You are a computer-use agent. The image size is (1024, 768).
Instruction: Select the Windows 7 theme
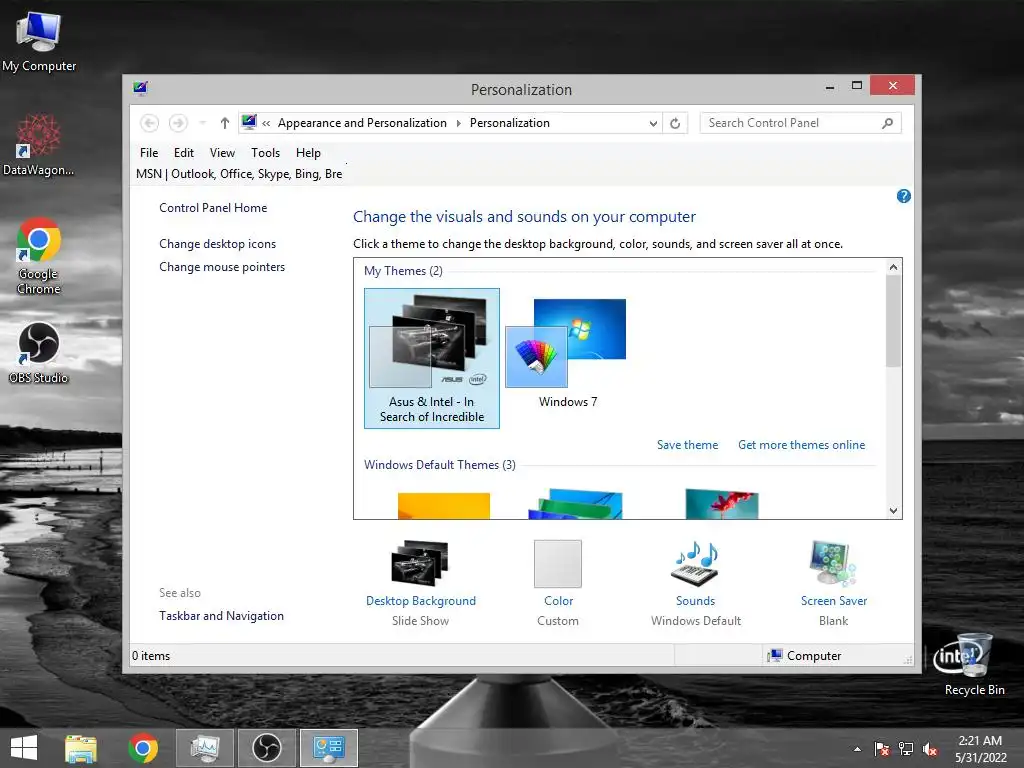pos(567,353)
